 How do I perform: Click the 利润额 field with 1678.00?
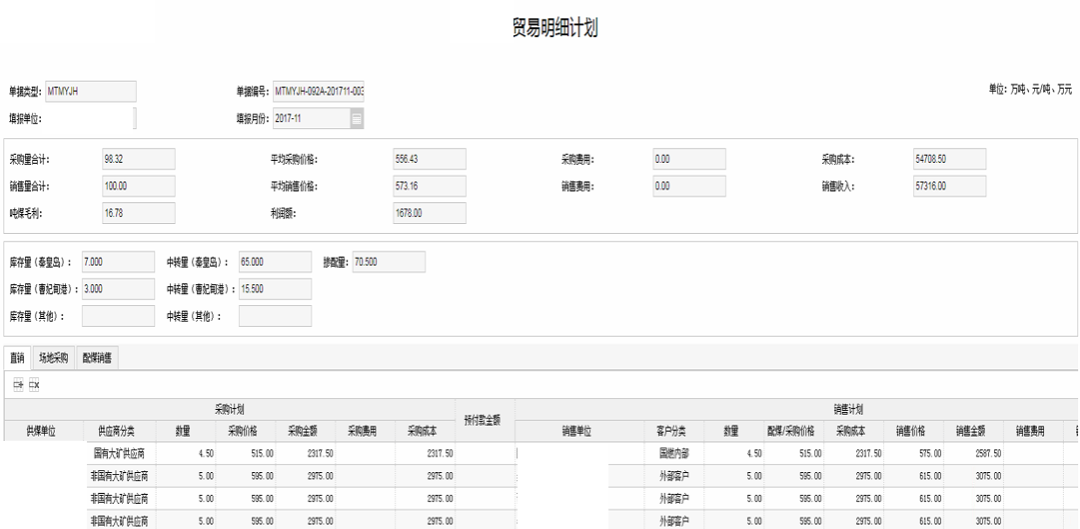point(430,213)
